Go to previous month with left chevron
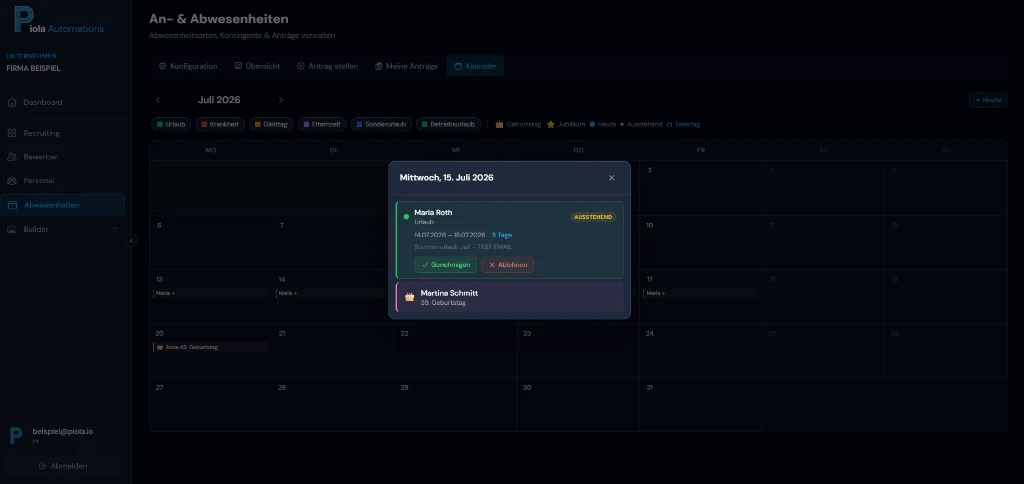Screen dimensions: 1024x484 157,100
